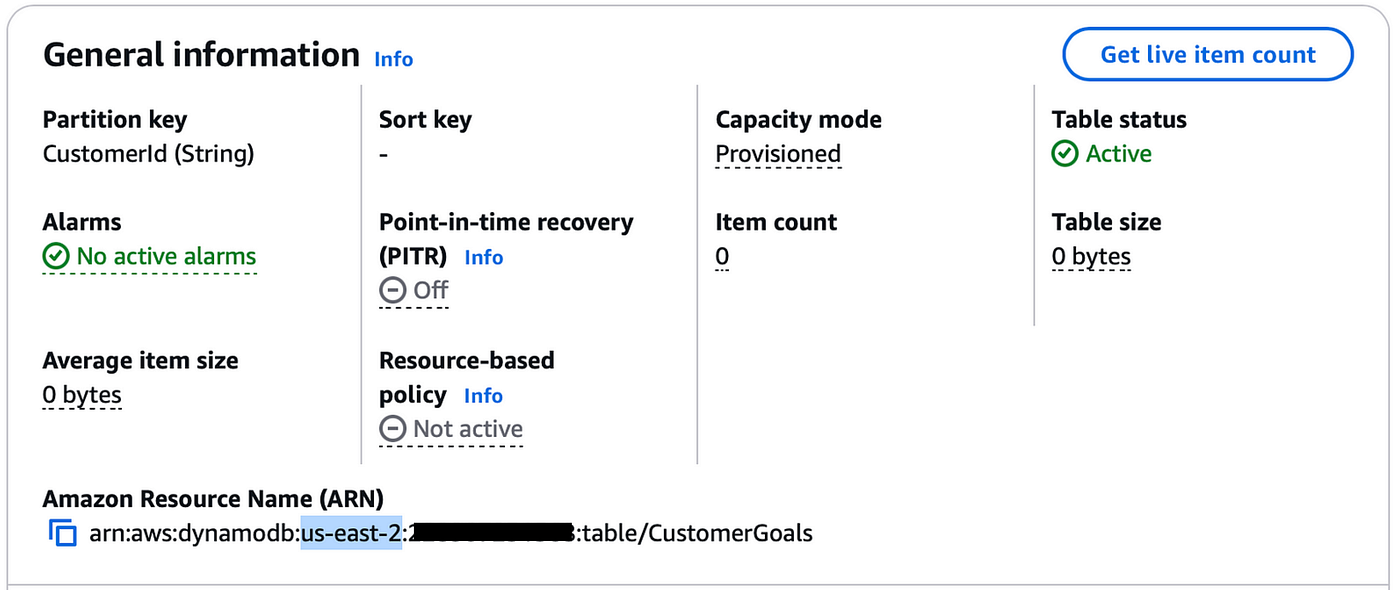Click the No active alarms text
Image resolution: width=1400 pixels, height=590 pixels.
click(x=166, y=257)
